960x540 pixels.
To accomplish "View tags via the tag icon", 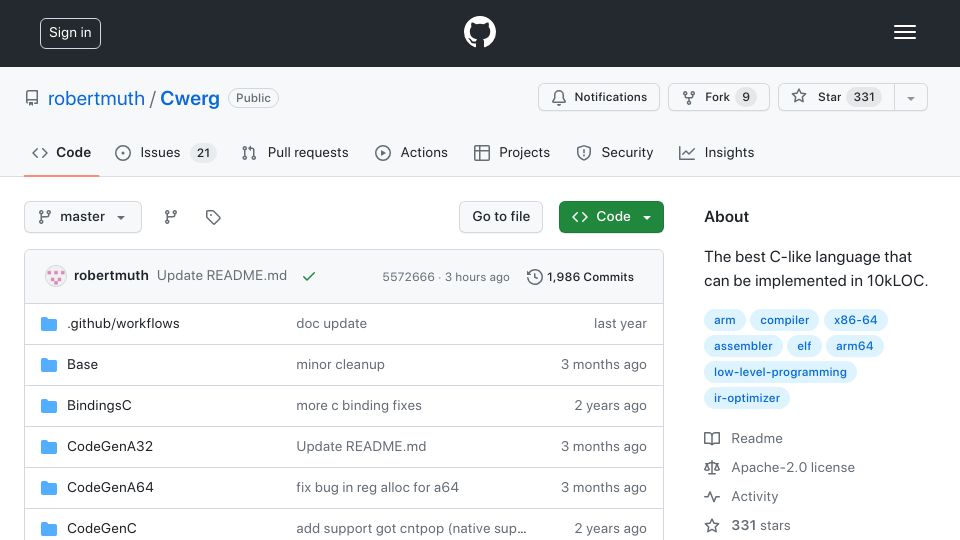I will [213, 217].
